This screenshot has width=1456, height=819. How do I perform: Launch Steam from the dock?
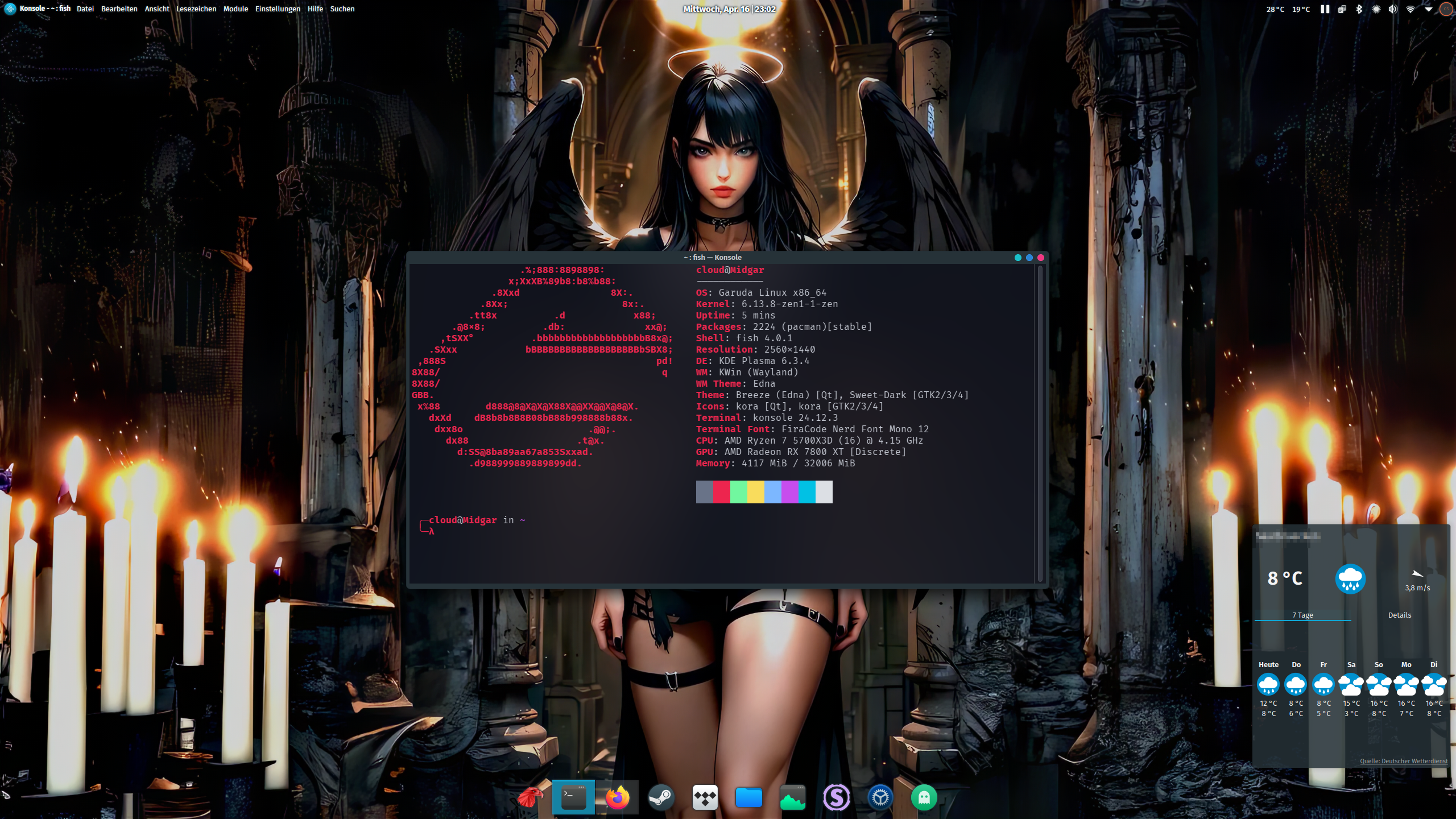coord(661,798)
